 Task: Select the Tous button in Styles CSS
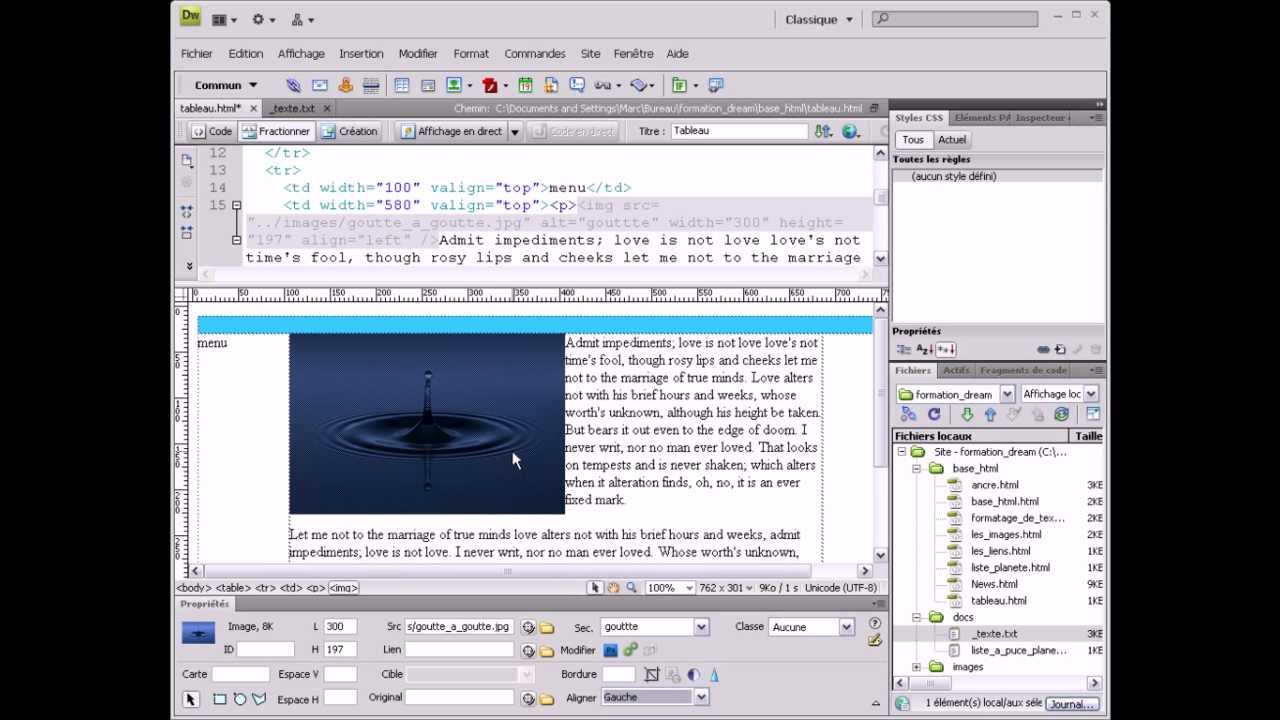click(x=913, y=140)
